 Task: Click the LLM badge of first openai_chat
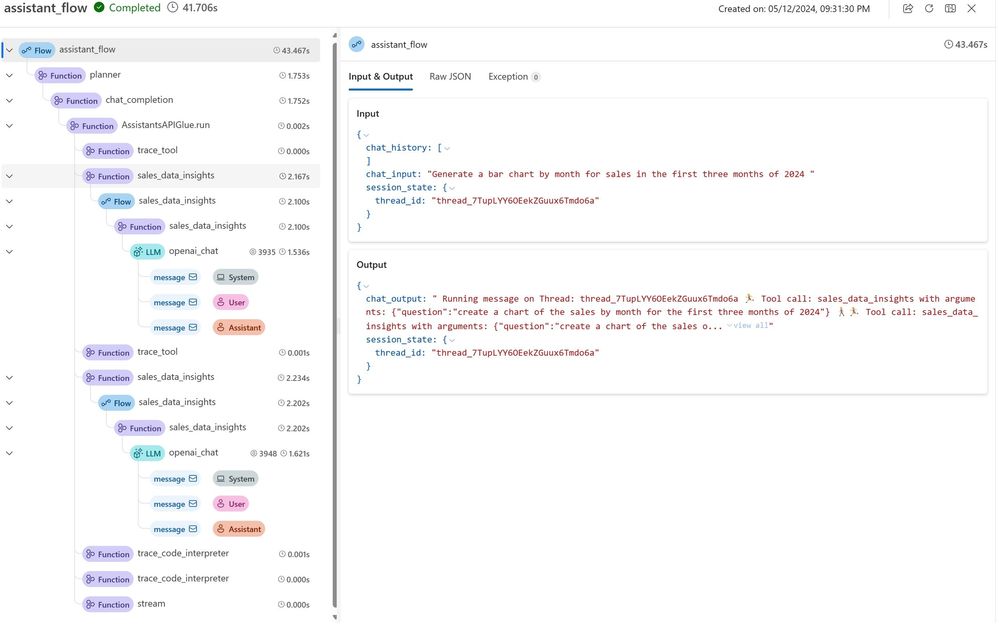[x=147, y=252]
